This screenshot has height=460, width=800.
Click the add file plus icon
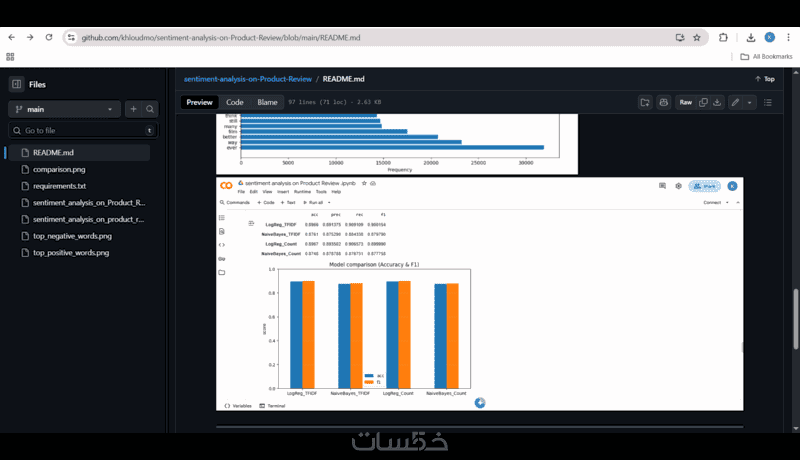click(133, 109)
